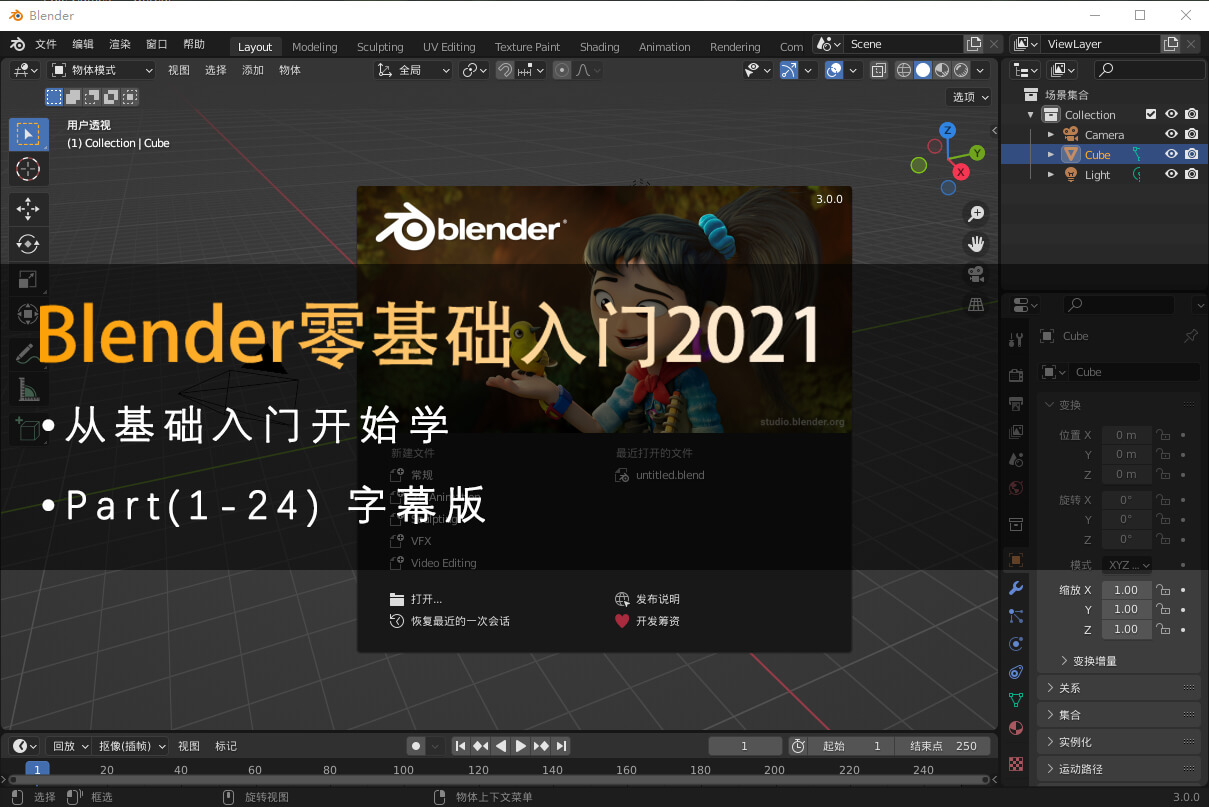Viewport: 1209px width, 807px height.
Task: Click 打开... on the splash screen
Action: click(x=426, y=599)
